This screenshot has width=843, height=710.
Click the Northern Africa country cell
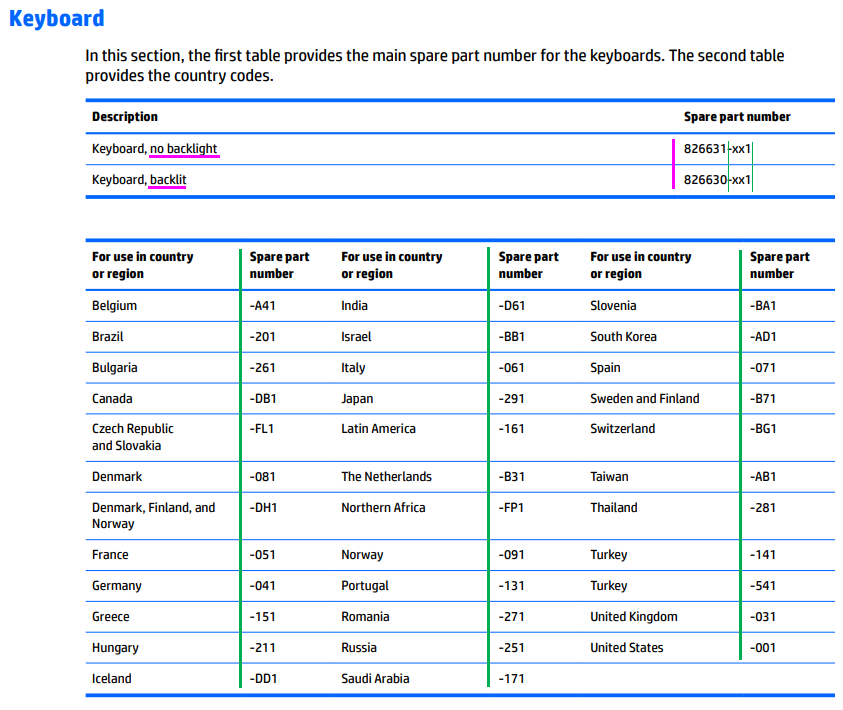(383, 507)
